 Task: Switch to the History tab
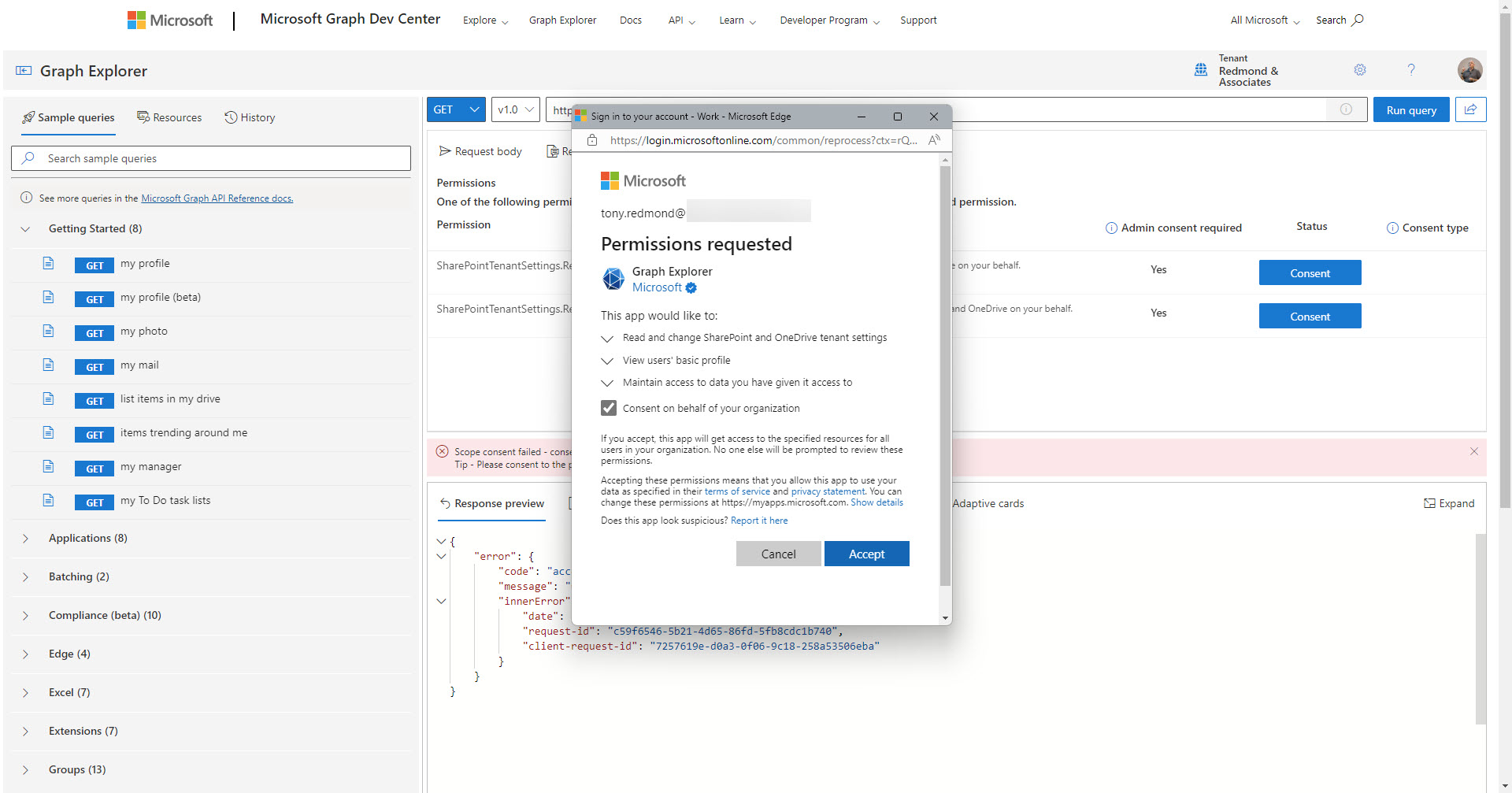(x=250, y=117)
